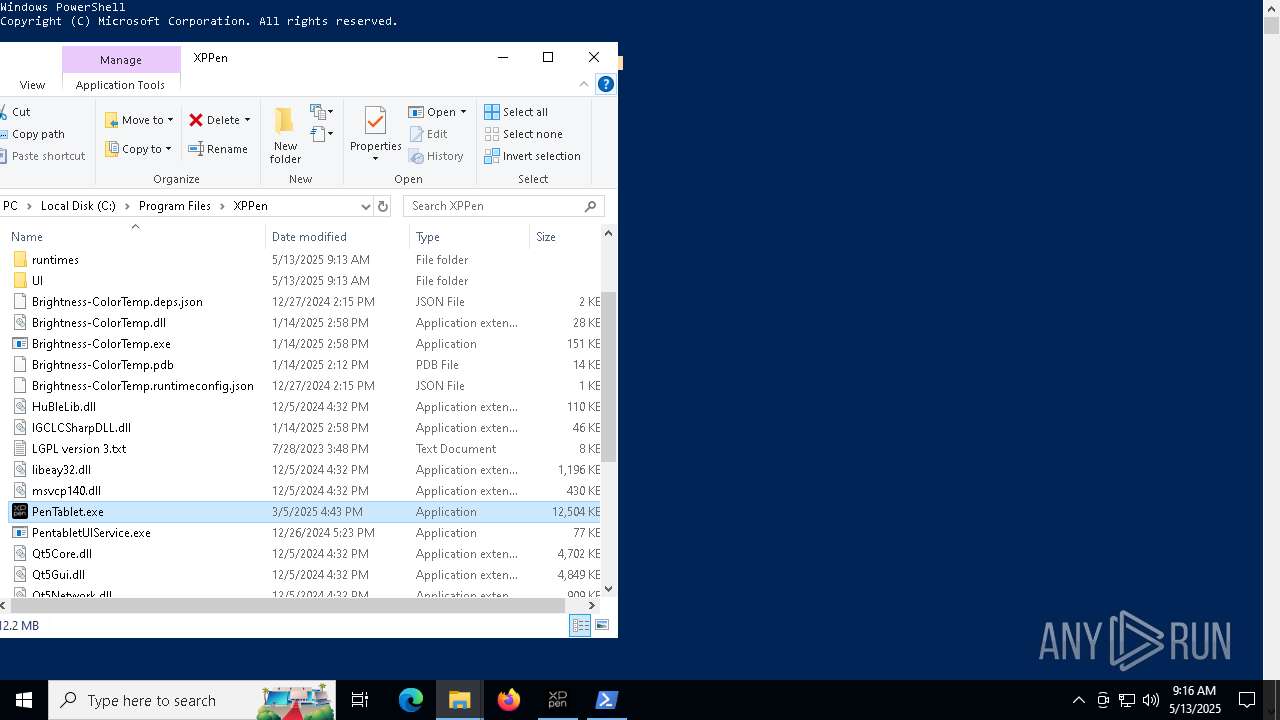Open the taskbar clock and date

click(x=1194, y=700)
